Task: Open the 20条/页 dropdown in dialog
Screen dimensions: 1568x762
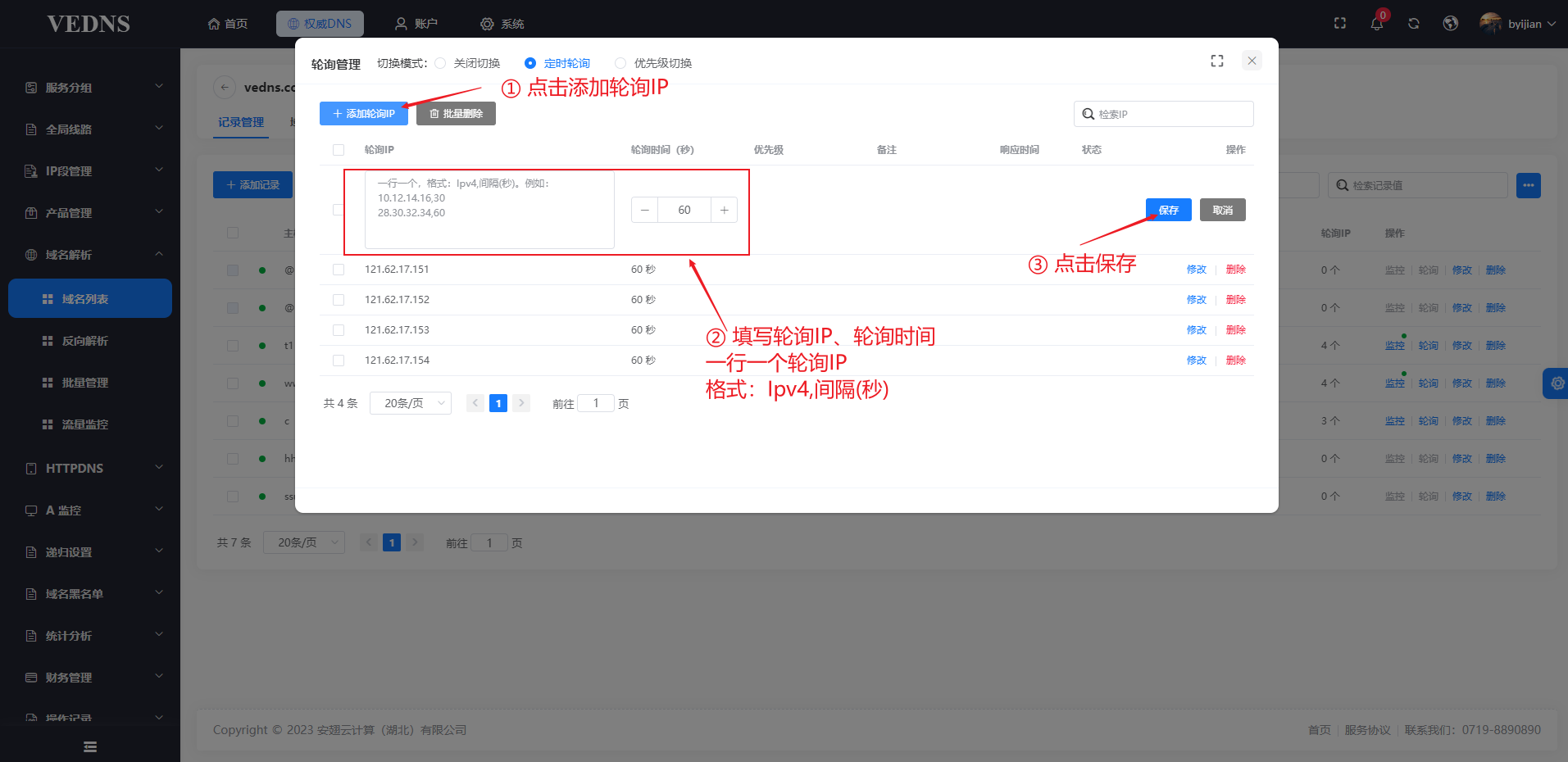Action: [411, 403]
